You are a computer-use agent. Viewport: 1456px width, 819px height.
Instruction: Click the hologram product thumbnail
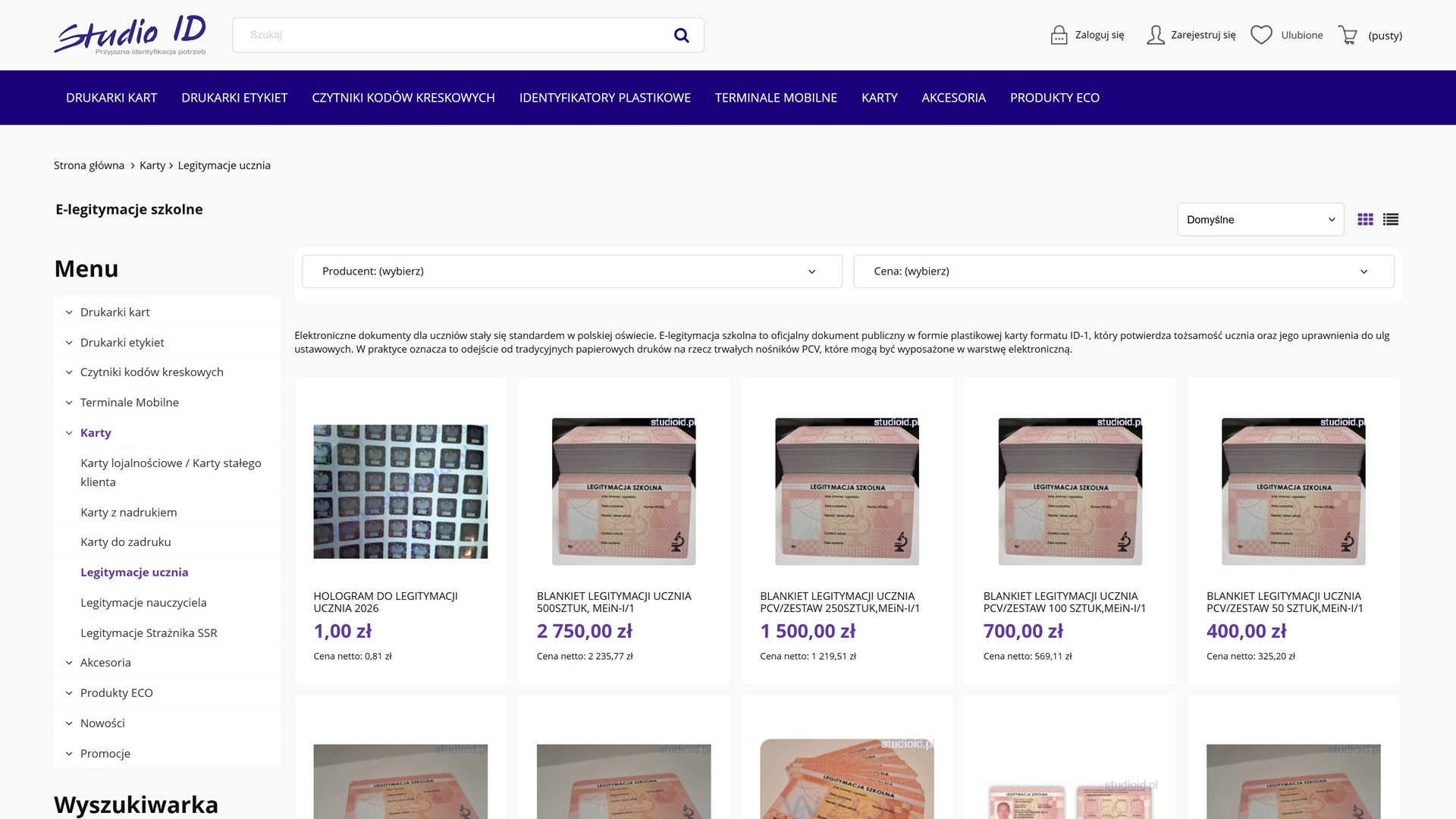(x=400, y=491)
